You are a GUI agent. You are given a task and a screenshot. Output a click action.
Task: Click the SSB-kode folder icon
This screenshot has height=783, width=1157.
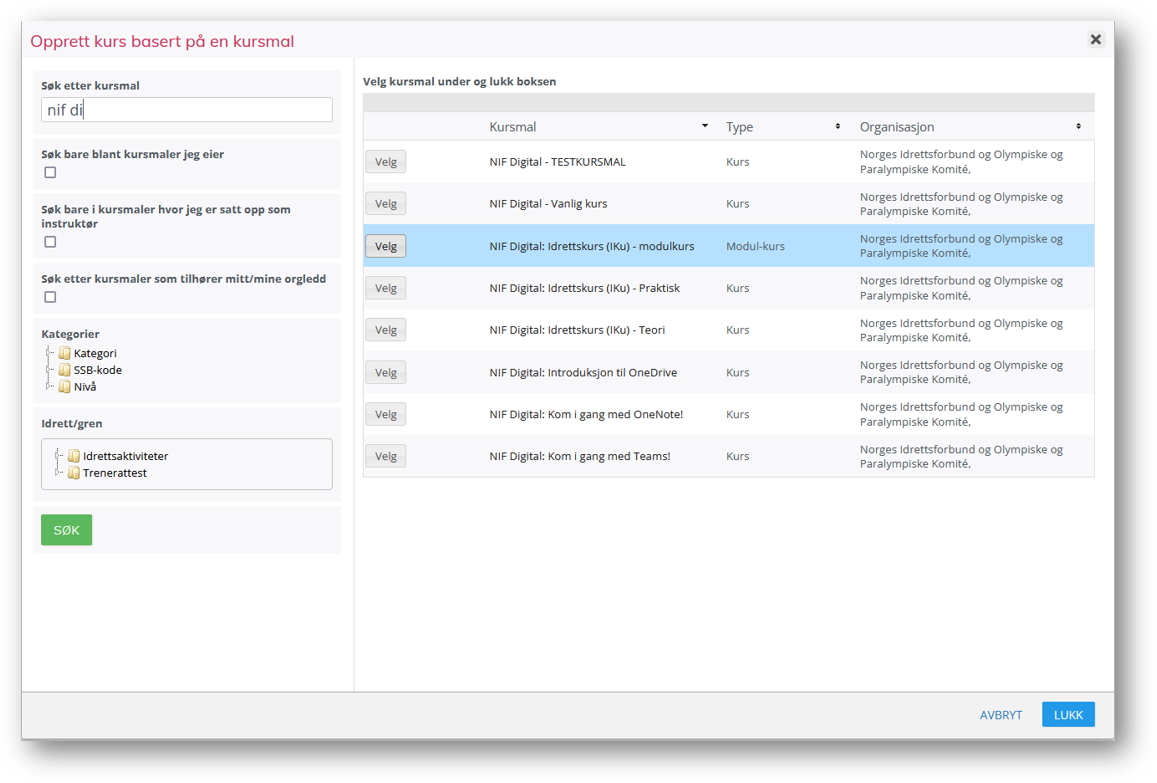point(65,370)
